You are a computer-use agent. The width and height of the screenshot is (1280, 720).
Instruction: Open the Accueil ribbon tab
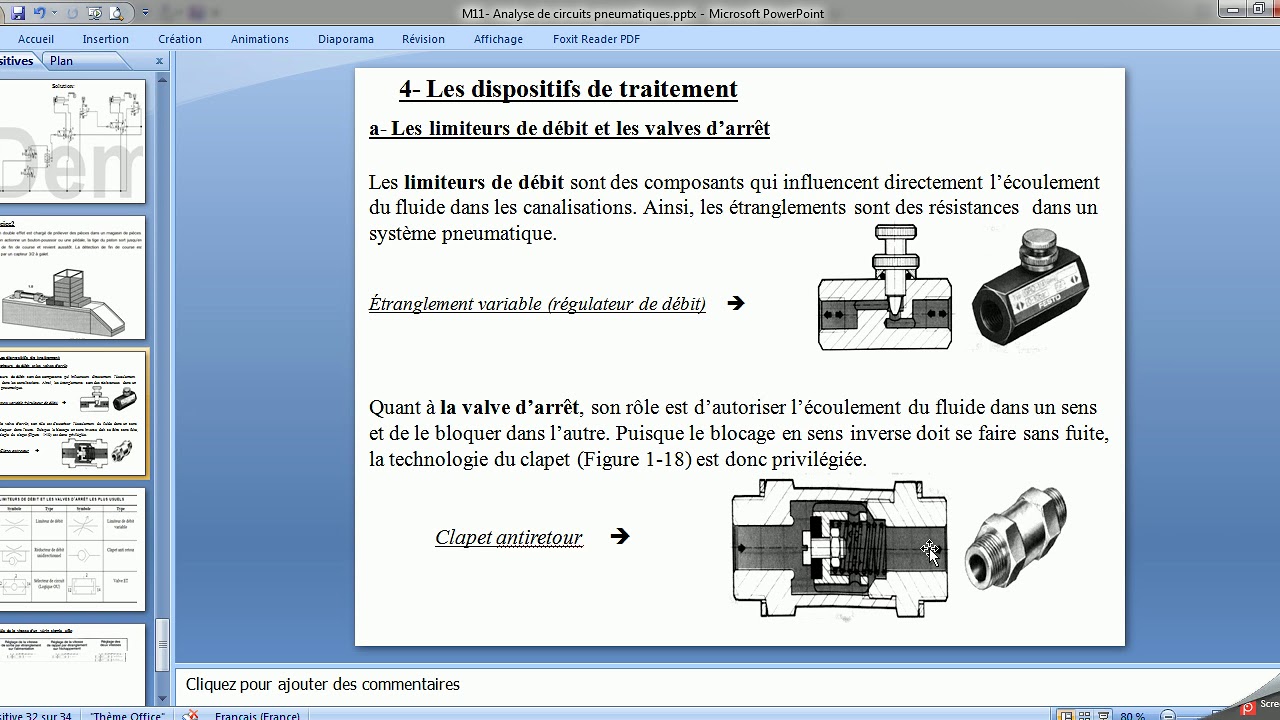click(x=36, y=39)
